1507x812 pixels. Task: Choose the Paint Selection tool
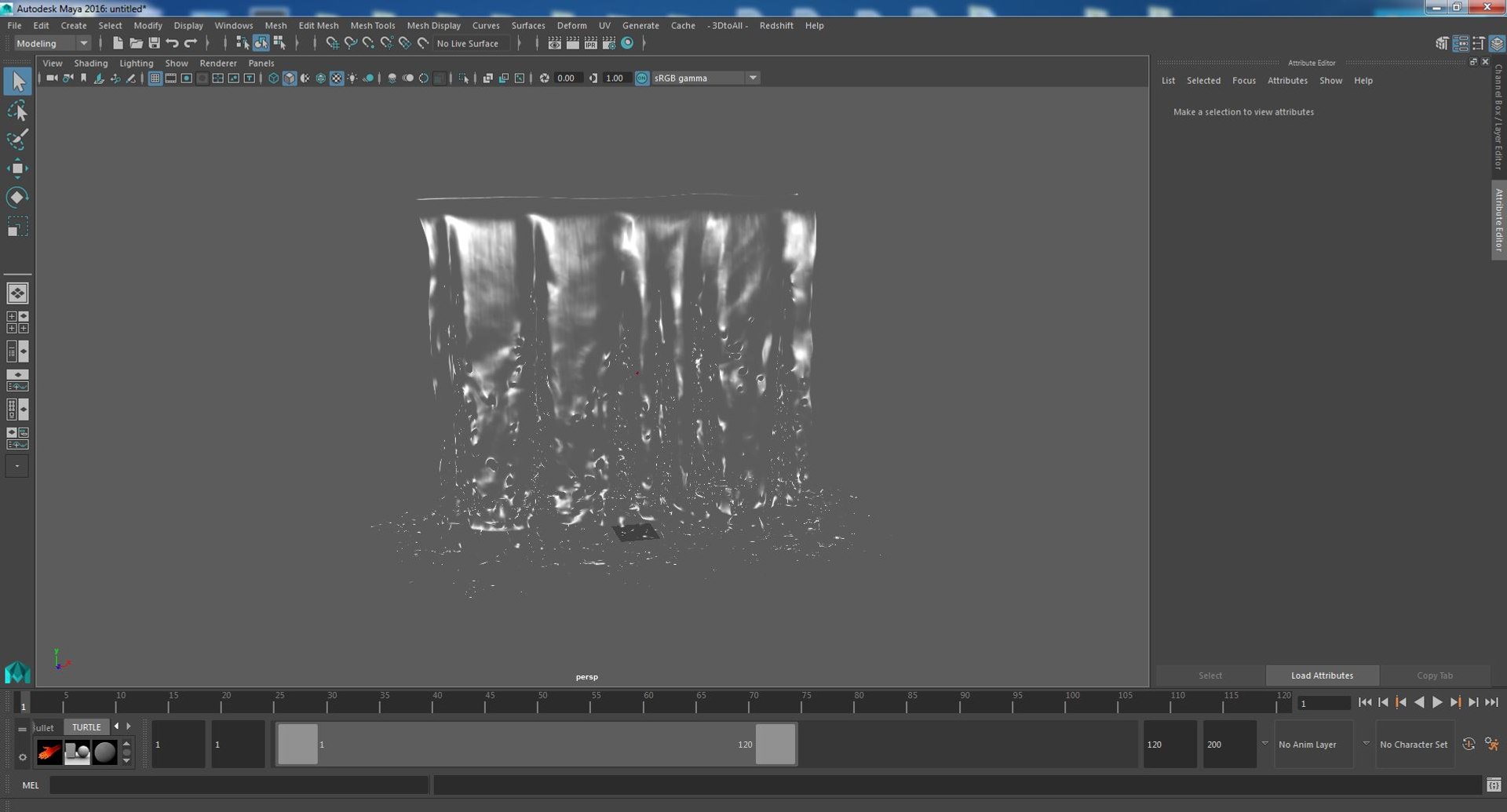(x=17, y=140)
